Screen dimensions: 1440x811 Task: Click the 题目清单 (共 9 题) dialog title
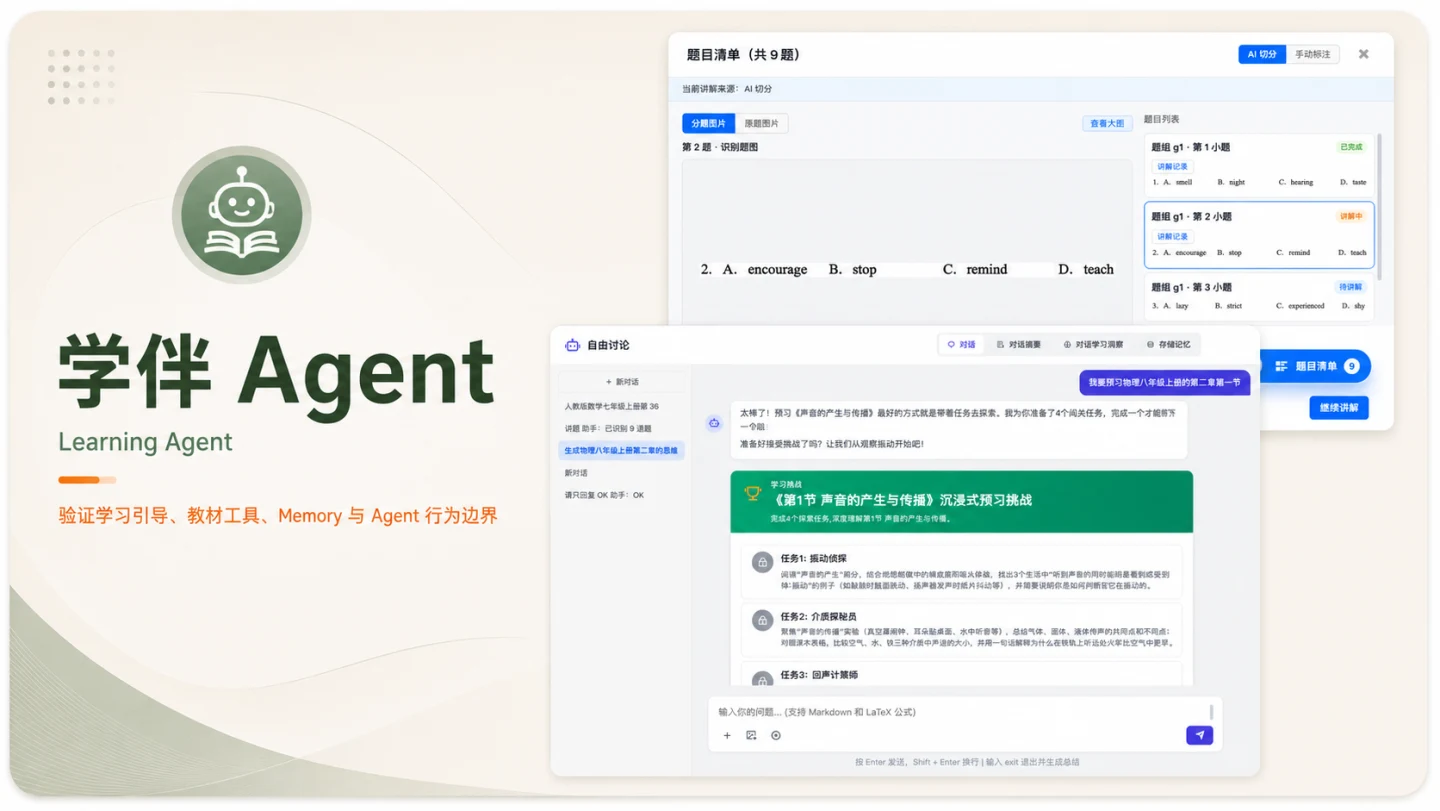746,54
